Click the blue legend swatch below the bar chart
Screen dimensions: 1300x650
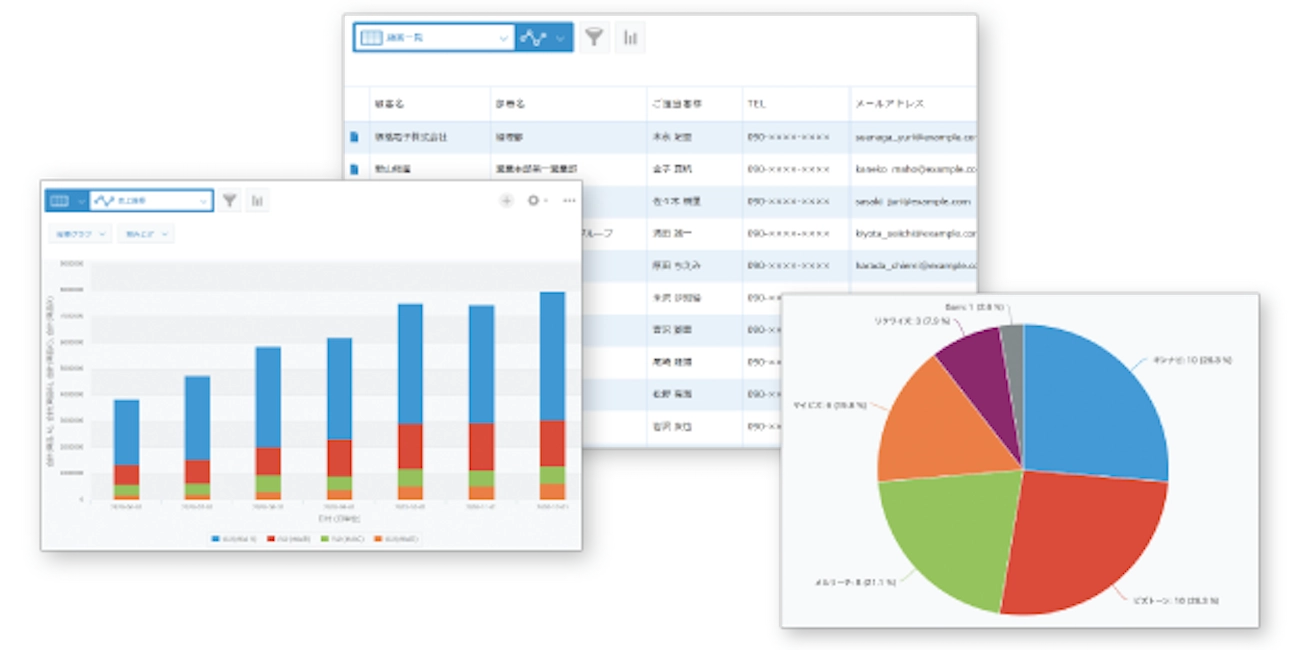pos(217,538)
